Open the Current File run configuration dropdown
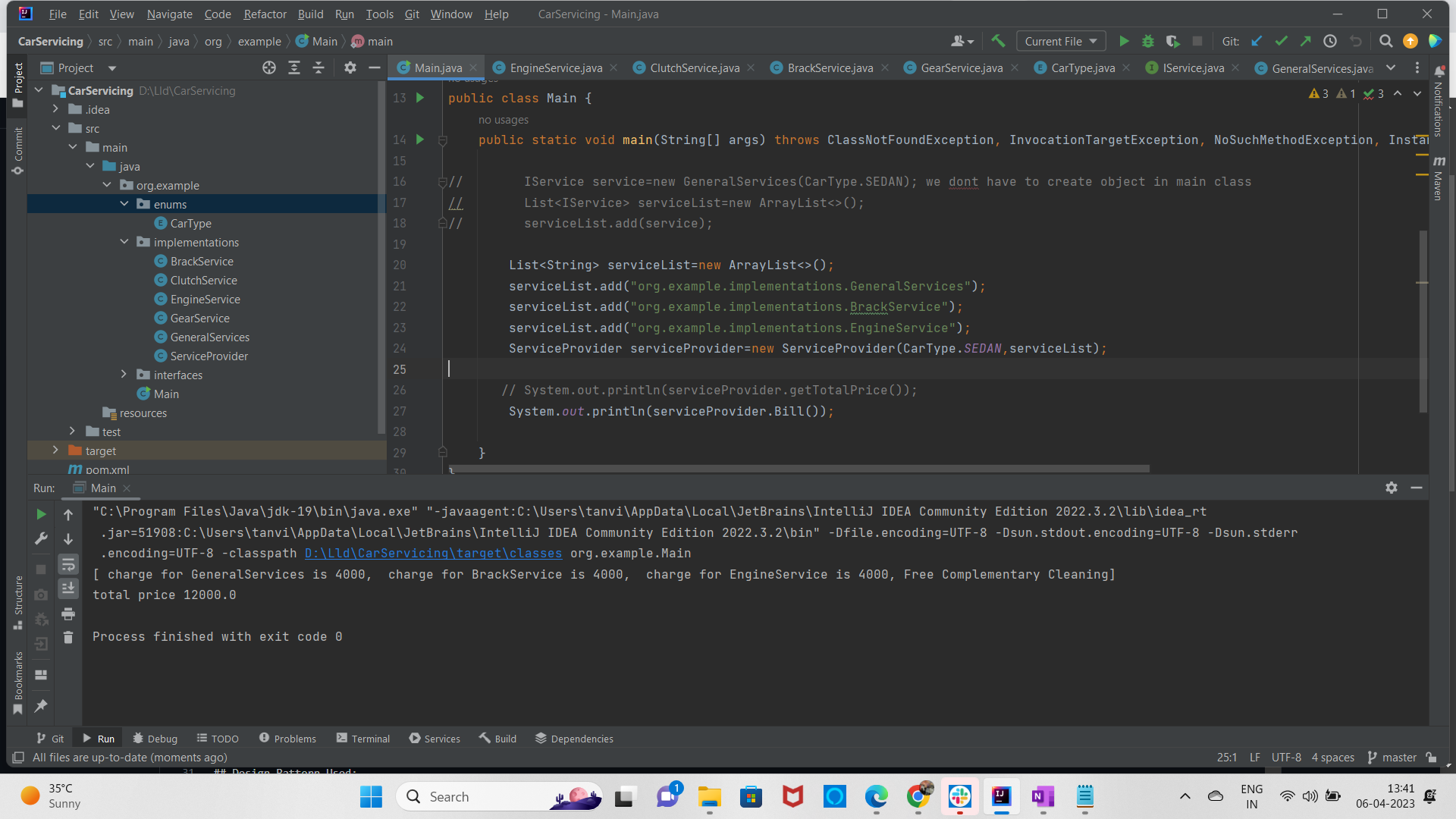 pyautogui.click(x=1060, y=42)
